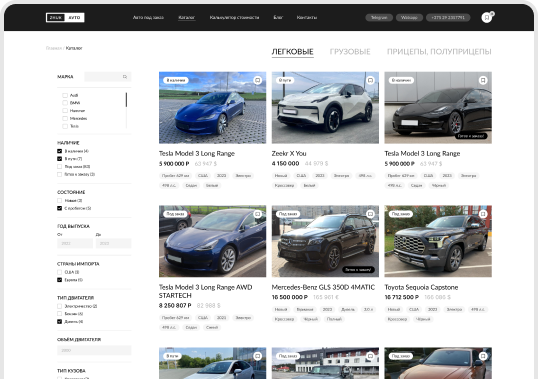538x379 pixels.
Task: Open the favorites bookmark icon in header
Action: tap(487, 17)
